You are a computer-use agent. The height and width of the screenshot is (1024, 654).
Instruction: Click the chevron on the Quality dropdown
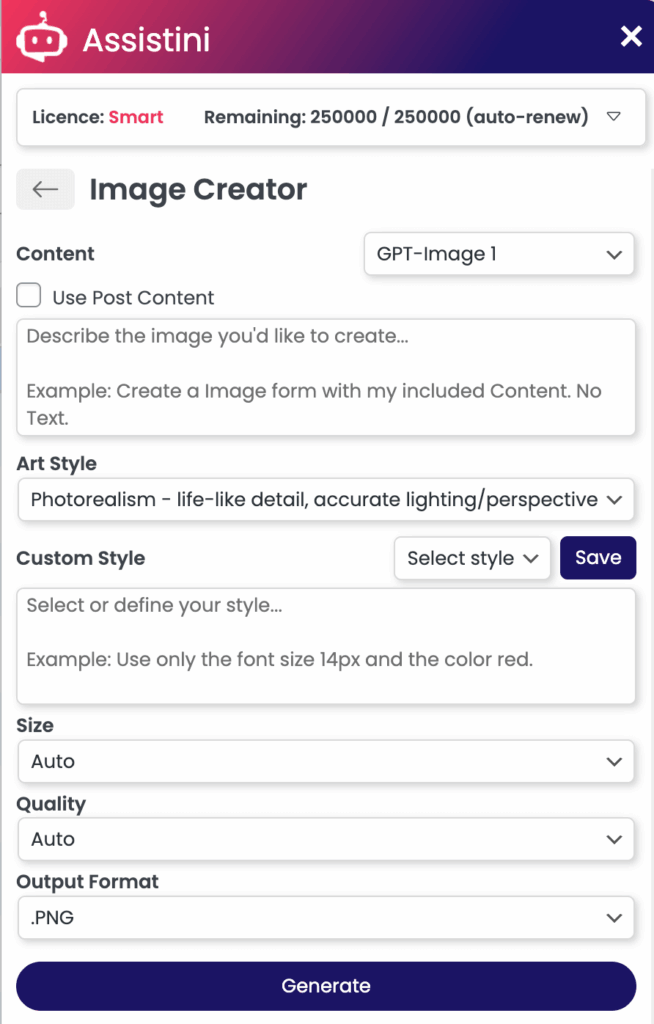click(613, 839)
